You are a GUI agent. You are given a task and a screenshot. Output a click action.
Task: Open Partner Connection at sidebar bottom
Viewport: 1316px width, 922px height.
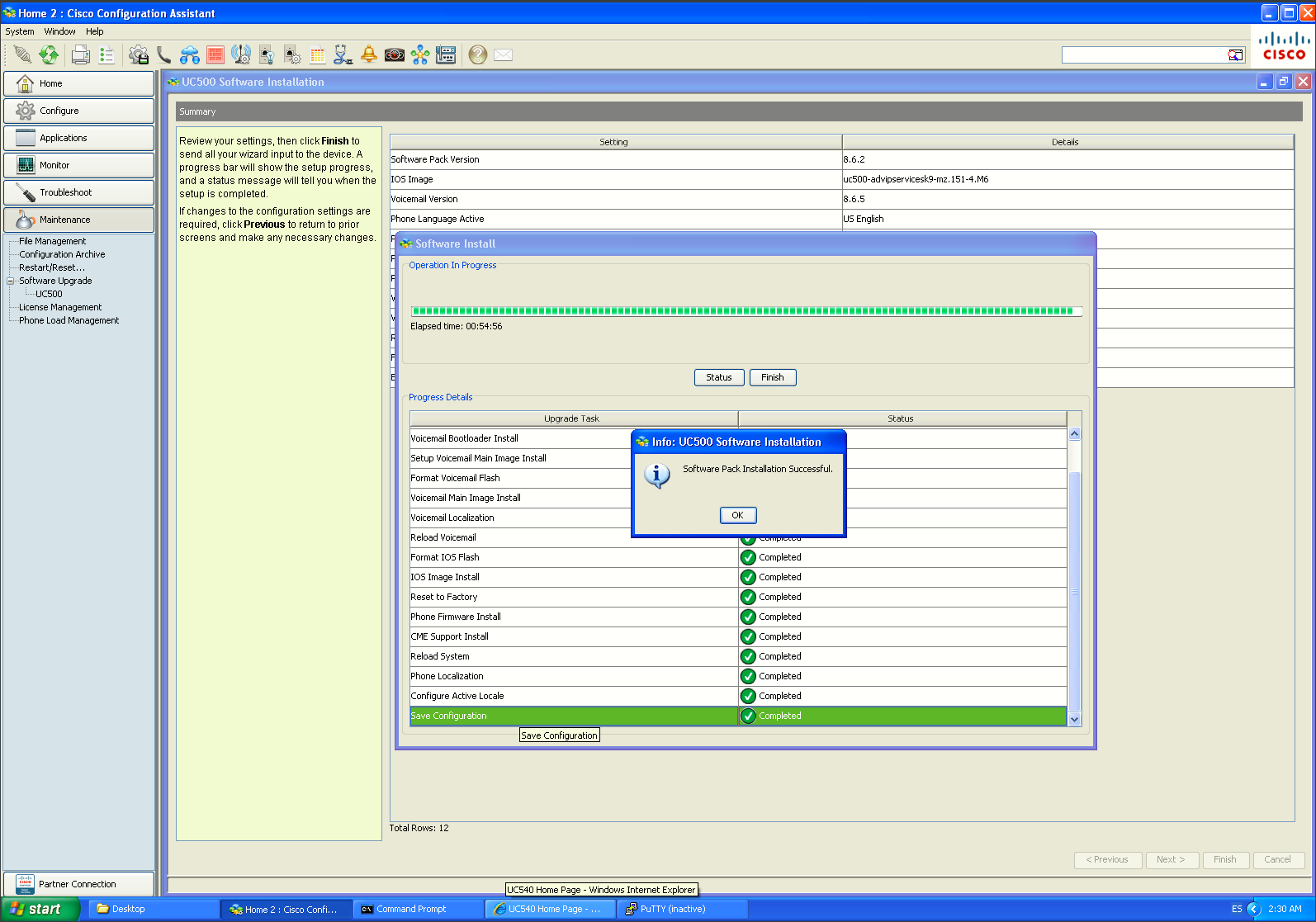(78, 884)
